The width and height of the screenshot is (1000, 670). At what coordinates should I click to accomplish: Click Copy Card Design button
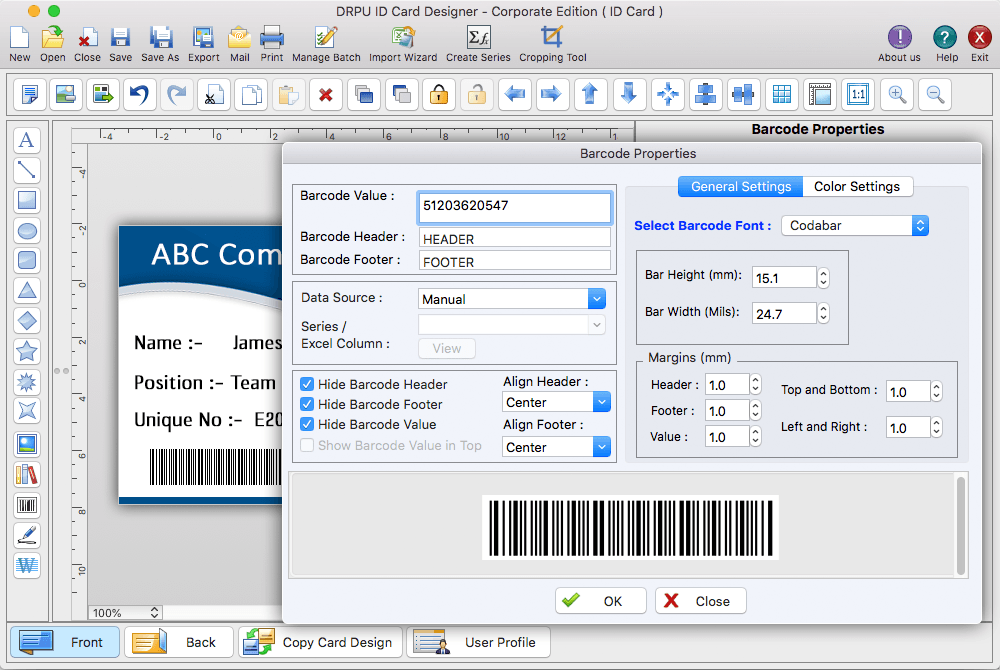(x=321, y=642)
